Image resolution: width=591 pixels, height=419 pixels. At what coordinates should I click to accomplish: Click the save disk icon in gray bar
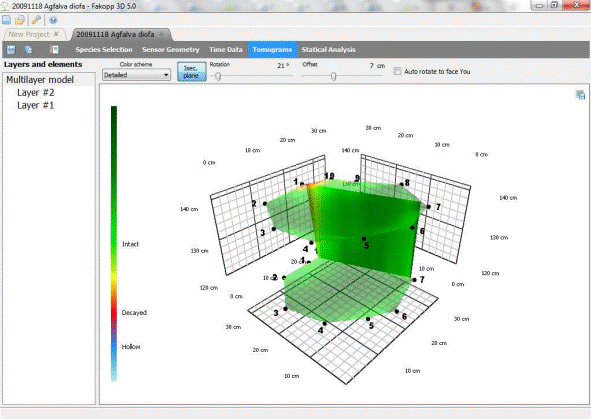point(11,50)
